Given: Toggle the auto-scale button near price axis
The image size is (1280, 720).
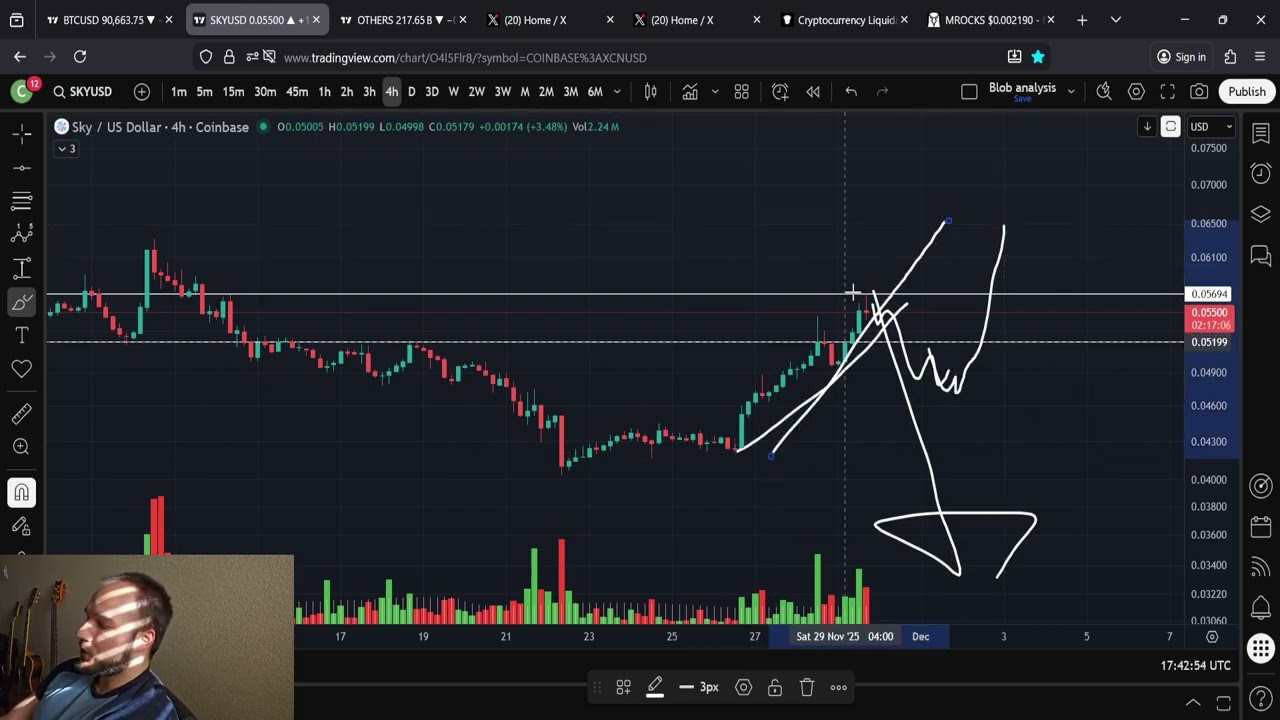Looking at the screenshot, I should coord(1170,127).
